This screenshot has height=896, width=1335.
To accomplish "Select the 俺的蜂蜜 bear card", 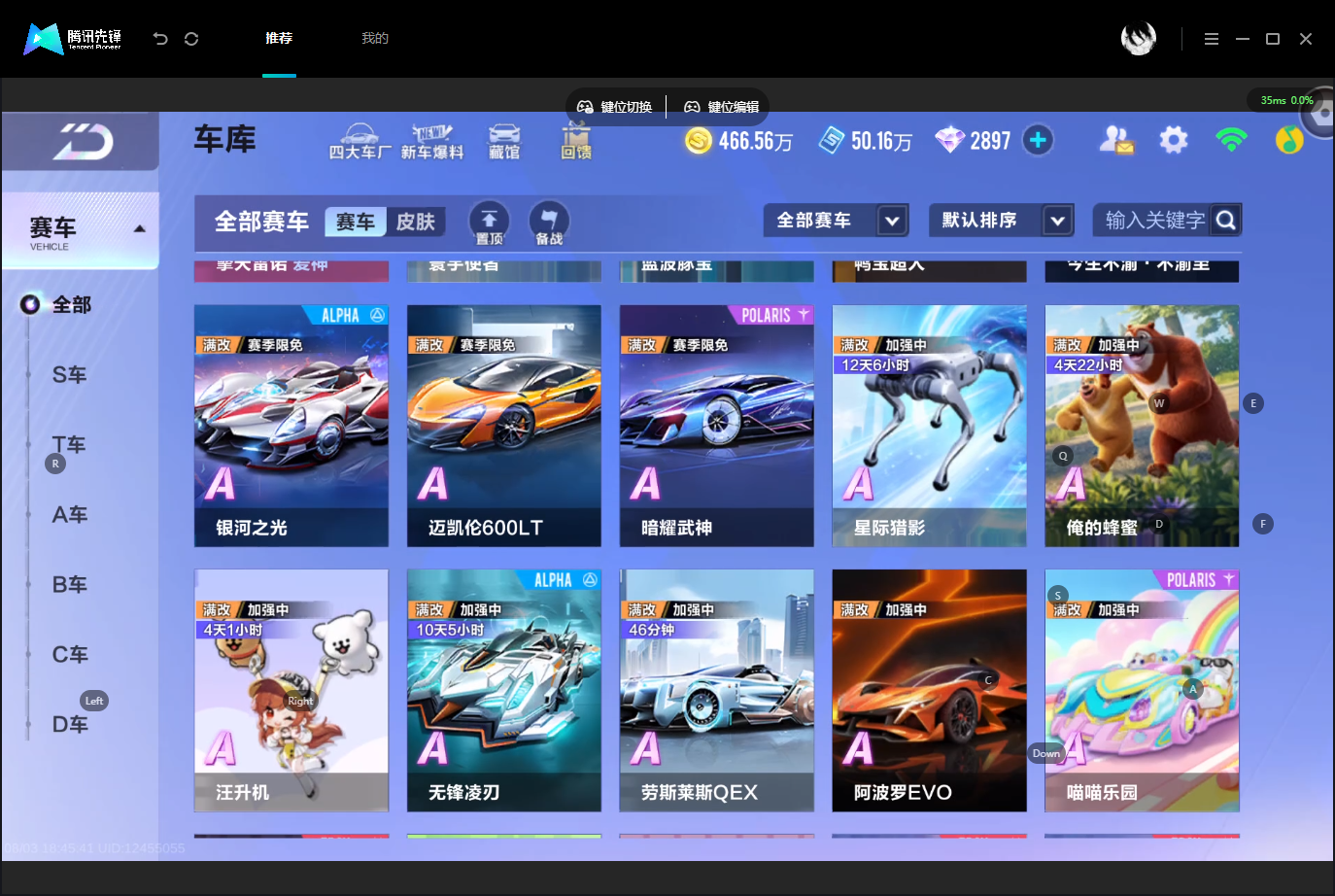I will point(1143,426).
